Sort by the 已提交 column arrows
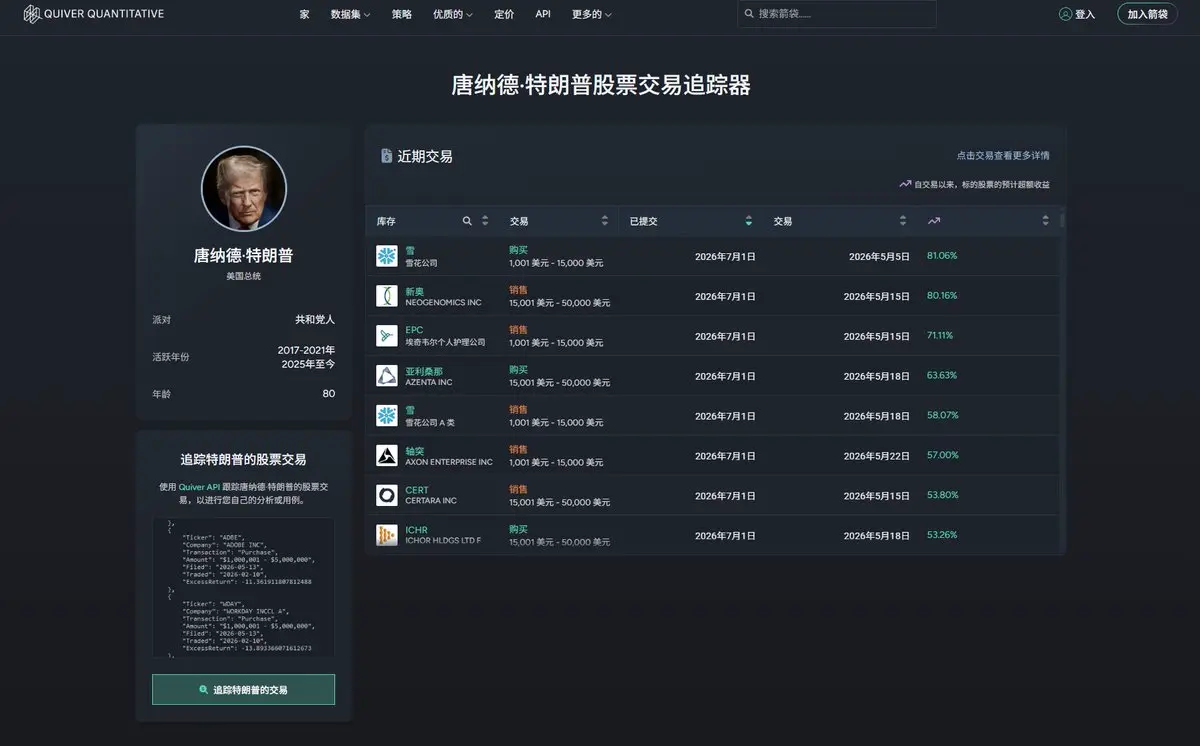This screenshot has width=1200, height=746. pos(749,221)
